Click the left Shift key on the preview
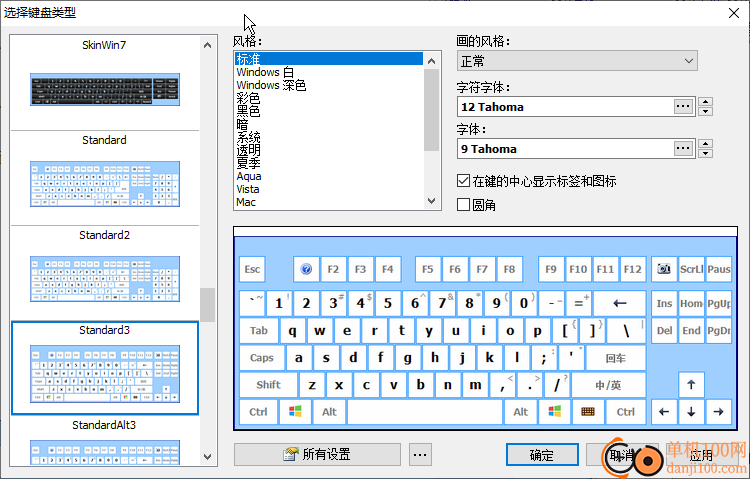The width and height of the screenshot is (750, 479). click(268, 384)
